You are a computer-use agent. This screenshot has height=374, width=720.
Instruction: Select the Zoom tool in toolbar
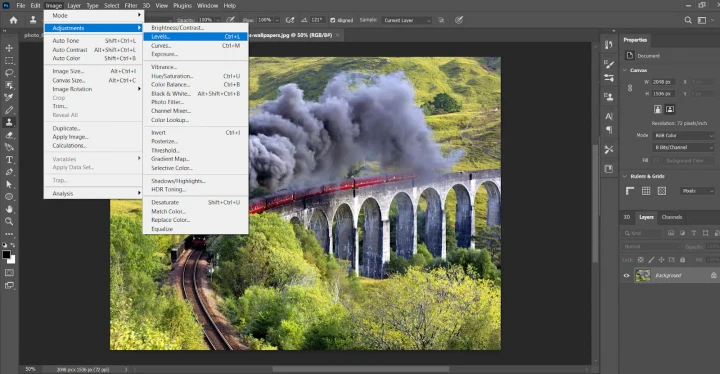click(9, 221)
